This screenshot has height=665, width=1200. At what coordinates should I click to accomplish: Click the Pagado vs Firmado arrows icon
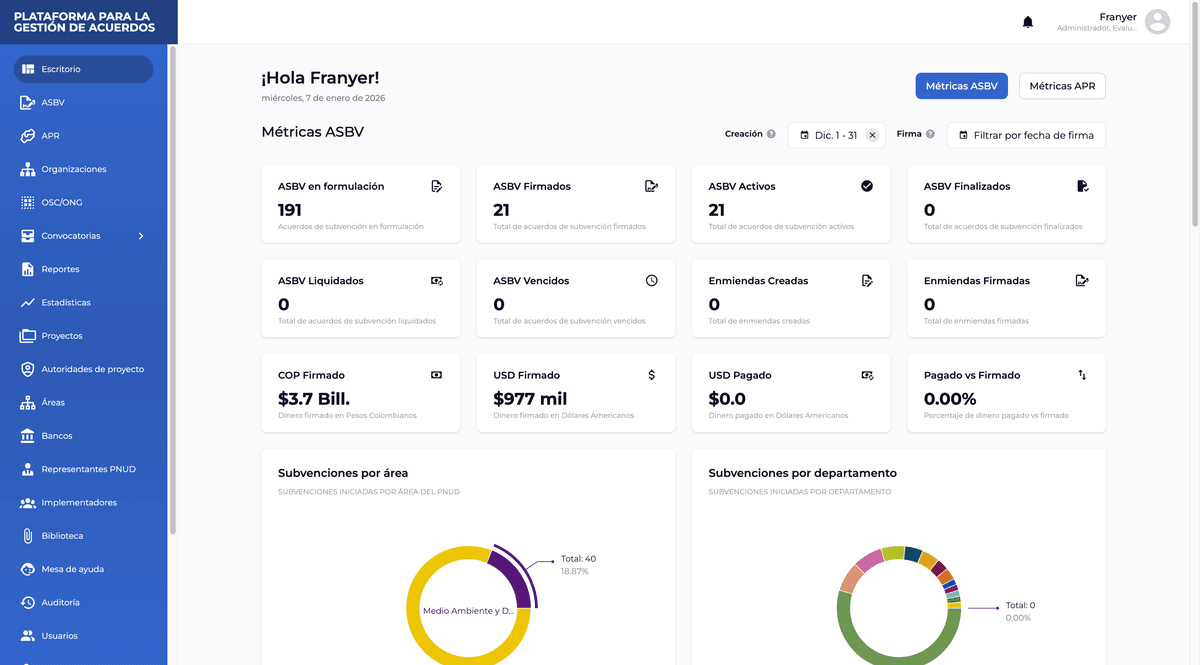pos(1082,375)
